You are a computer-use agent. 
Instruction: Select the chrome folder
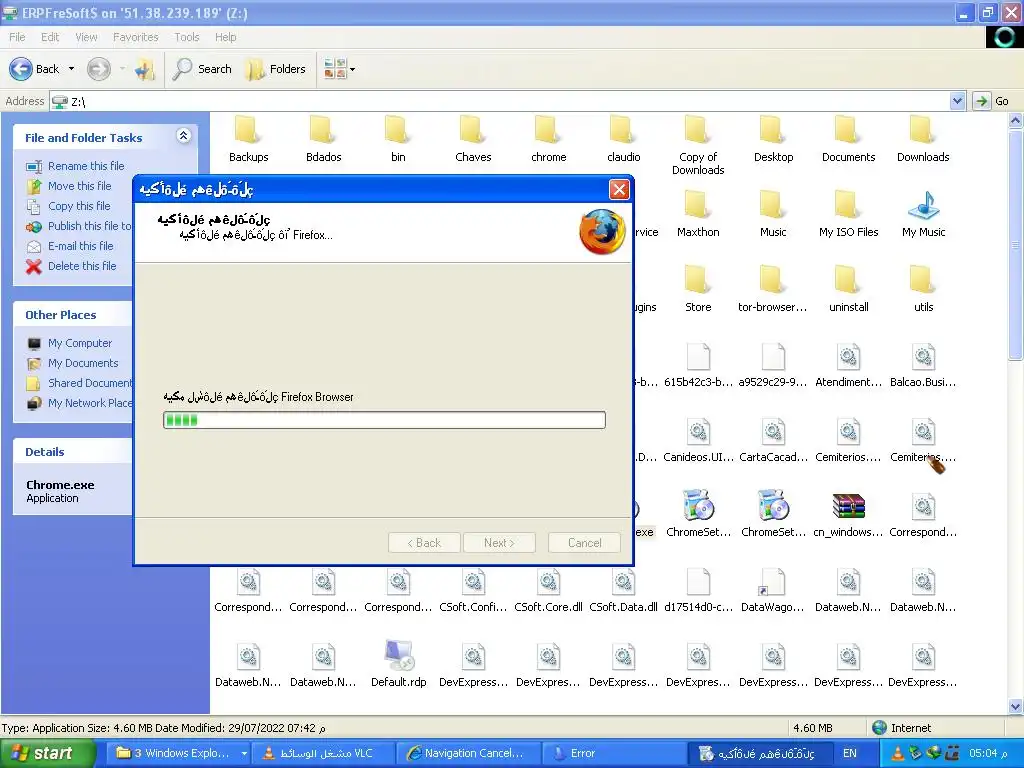tap(548, 138)
